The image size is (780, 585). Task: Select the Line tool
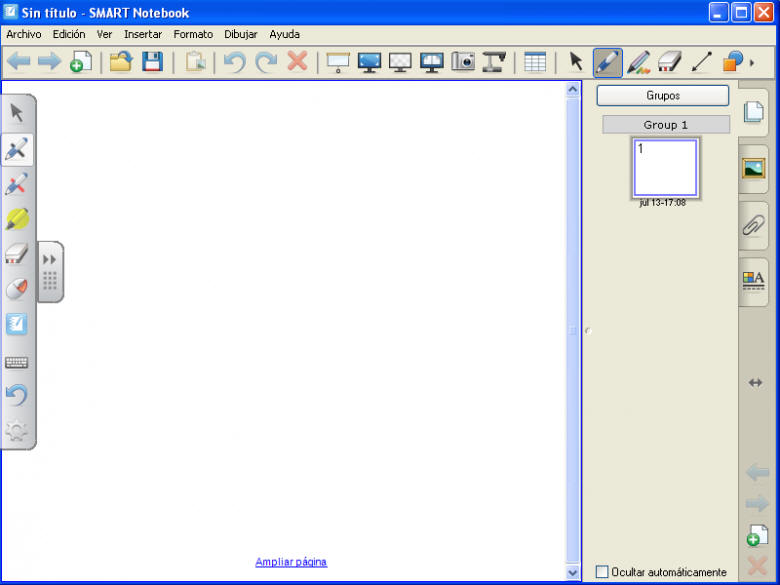tap(701, 62)
